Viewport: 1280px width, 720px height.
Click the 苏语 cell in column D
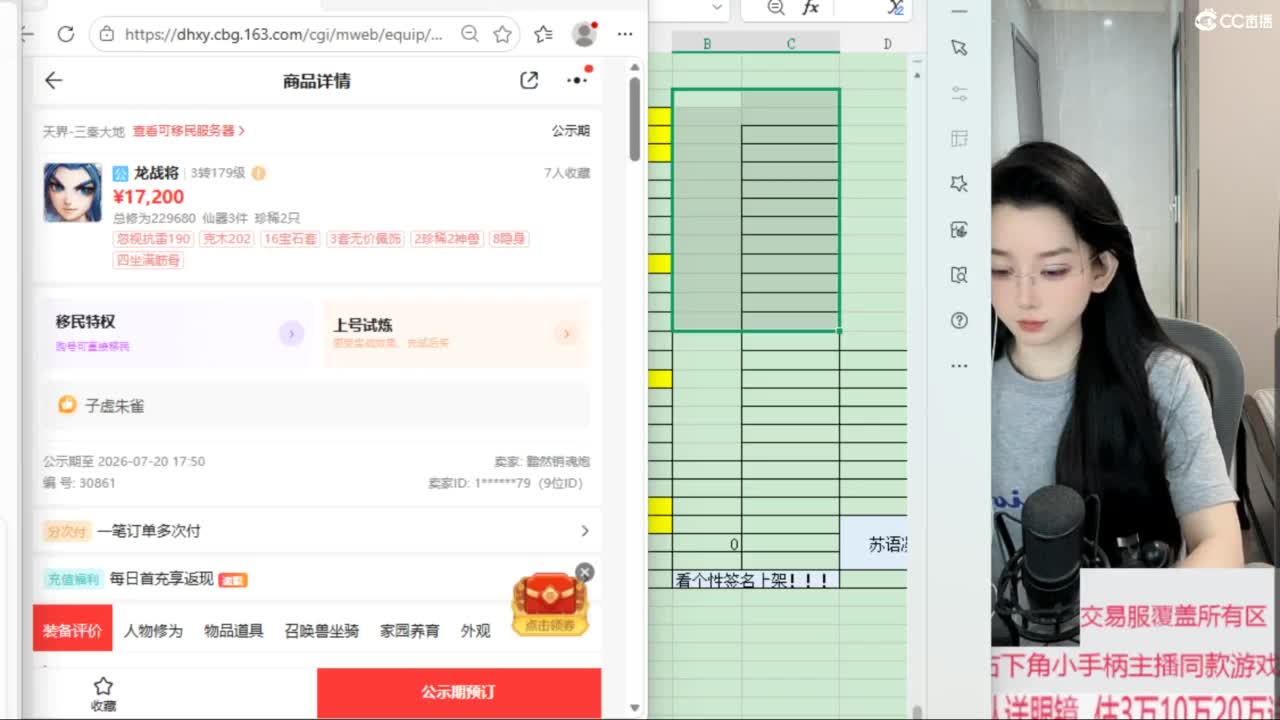pyautogui.click(x=874, y=544)
